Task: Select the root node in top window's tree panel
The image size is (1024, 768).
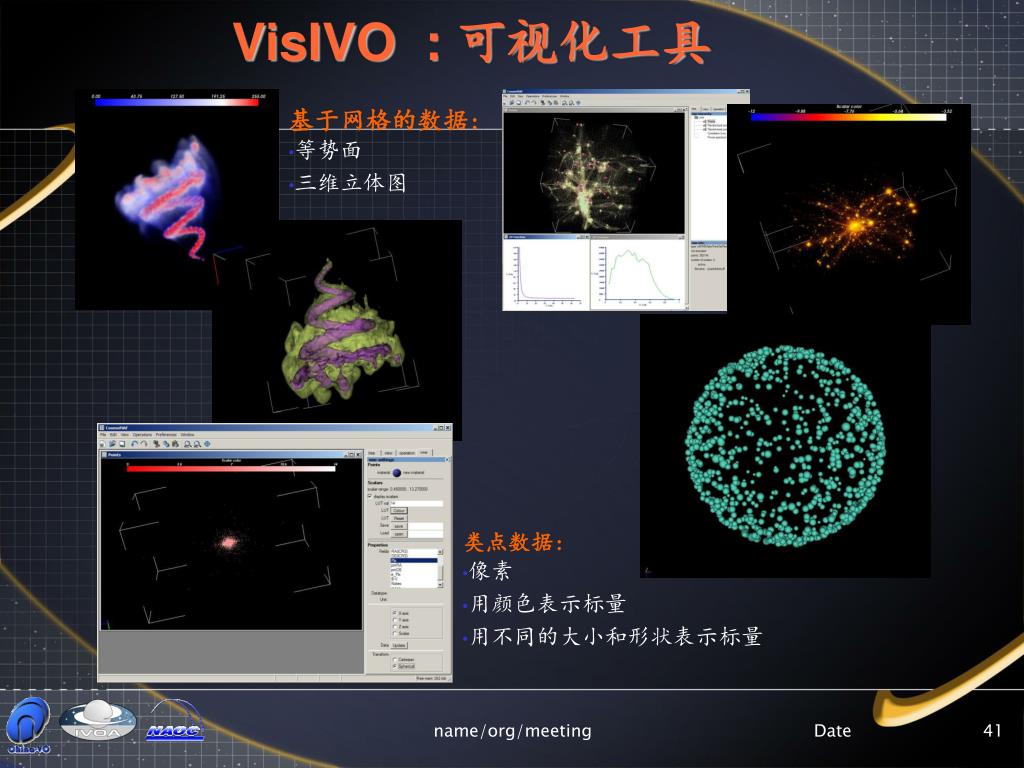Action: pos(700,118)
